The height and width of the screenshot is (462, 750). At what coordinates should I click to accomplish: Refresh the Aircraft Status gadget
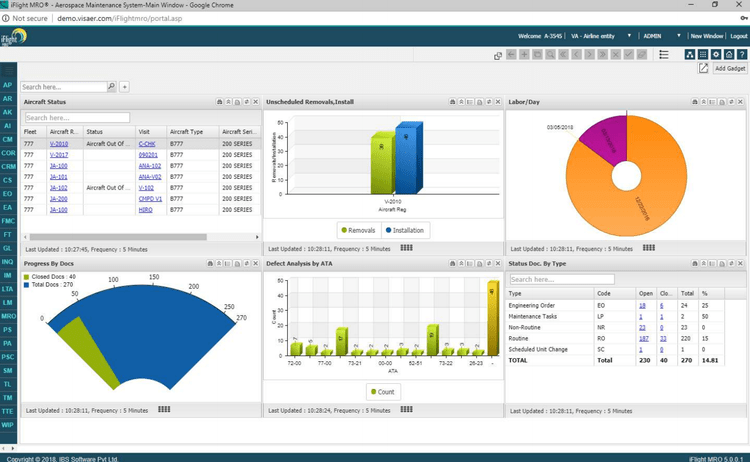click(247, 102)
